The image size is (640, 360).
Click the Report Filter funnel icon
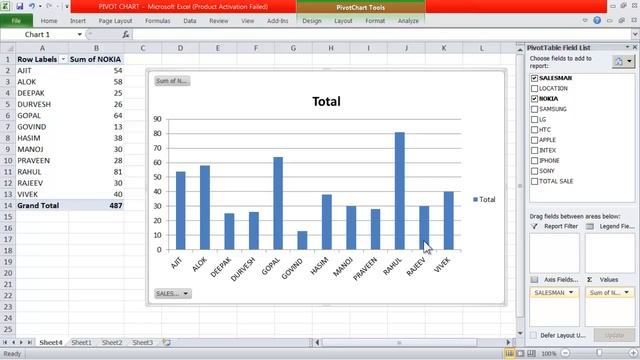[x=534, y=226]
